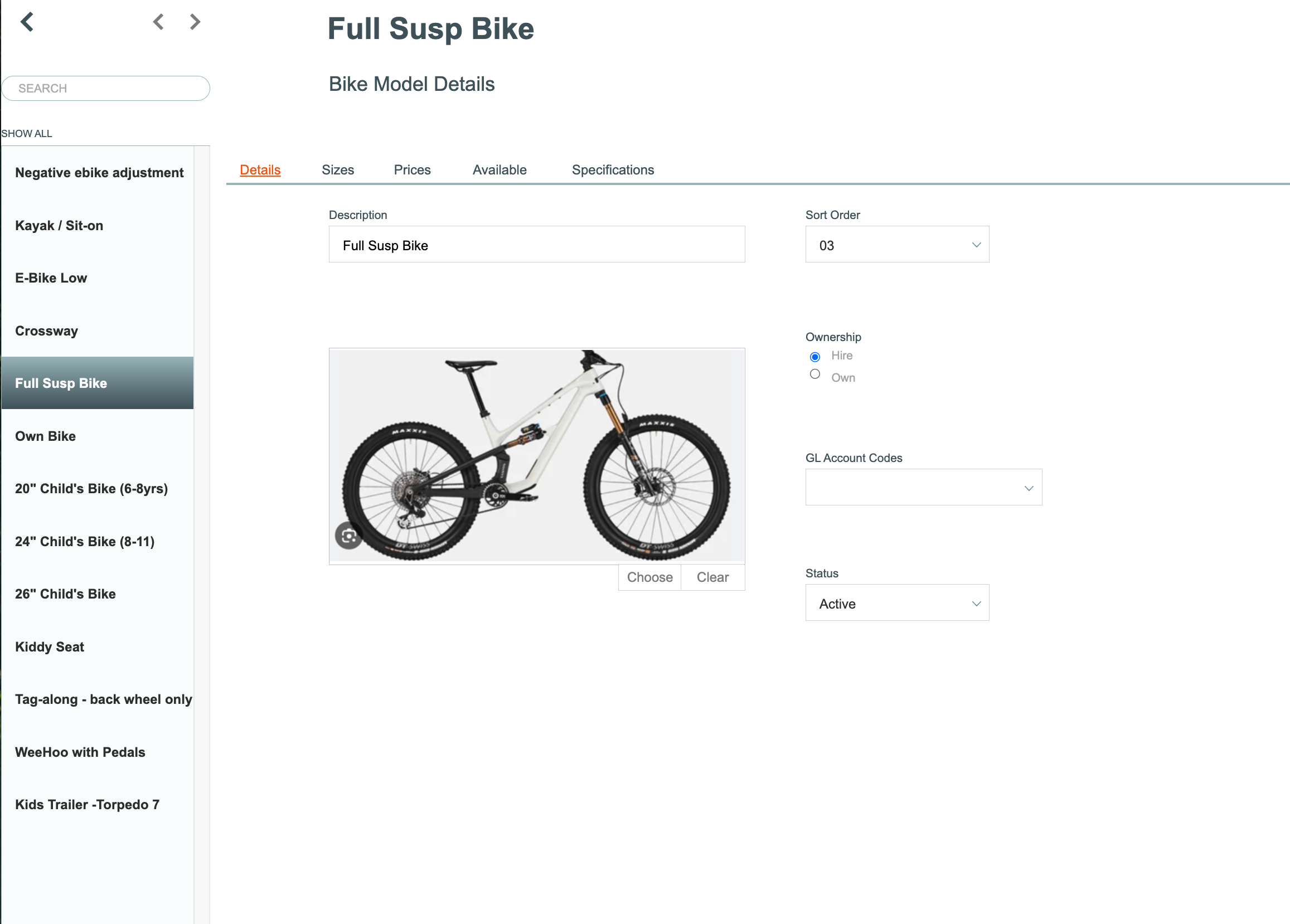
Task: Click the SHOW ALL link
Action: click(27, 134)
